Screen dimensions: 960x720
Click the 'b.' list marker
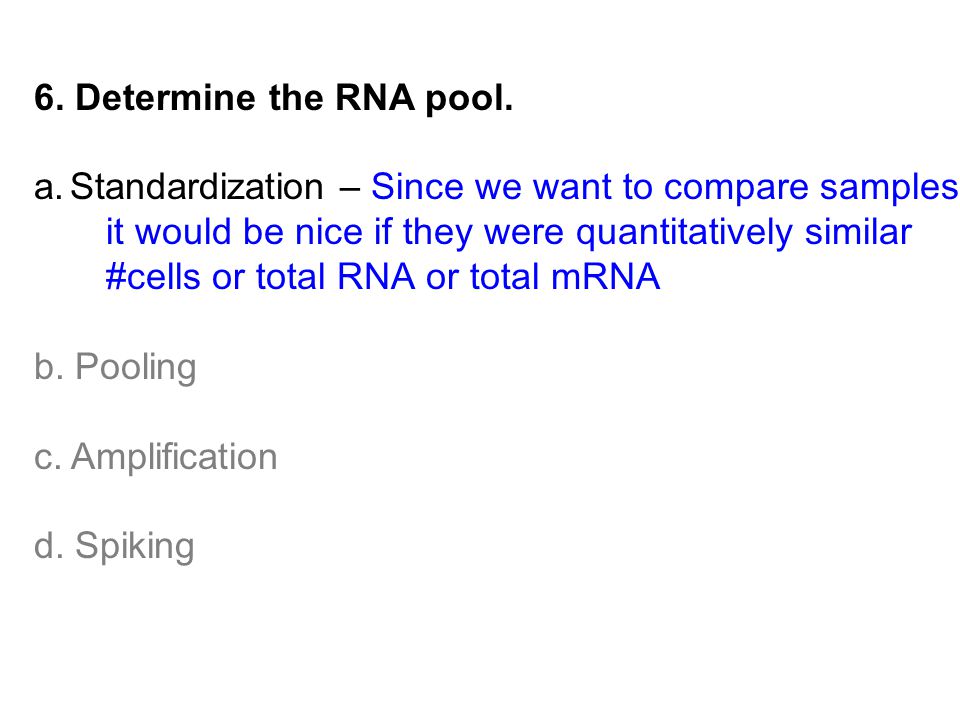tap(49, 367)
